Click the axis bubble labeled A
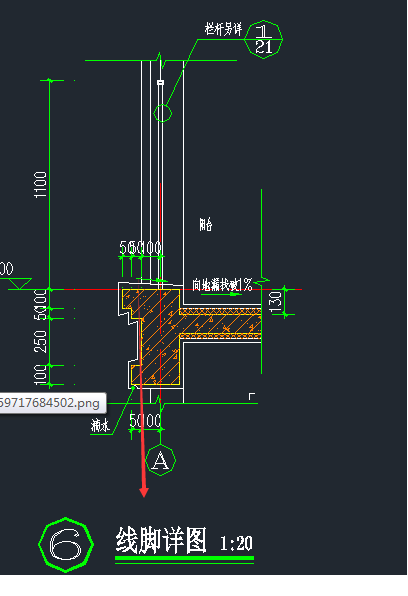 click(160, 460)
